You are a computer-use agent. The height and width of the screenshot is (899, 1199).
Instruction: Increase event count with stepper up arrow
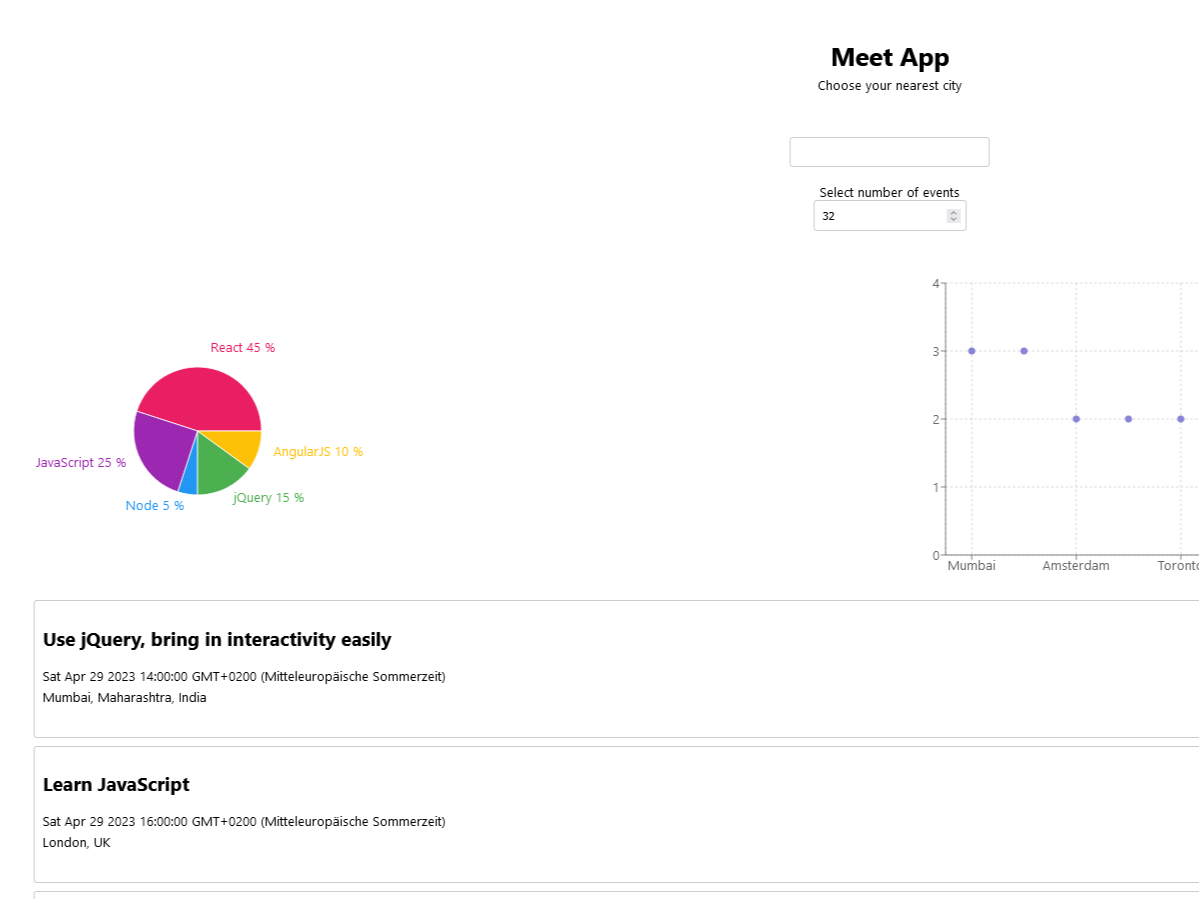click(x=953, y=212)
